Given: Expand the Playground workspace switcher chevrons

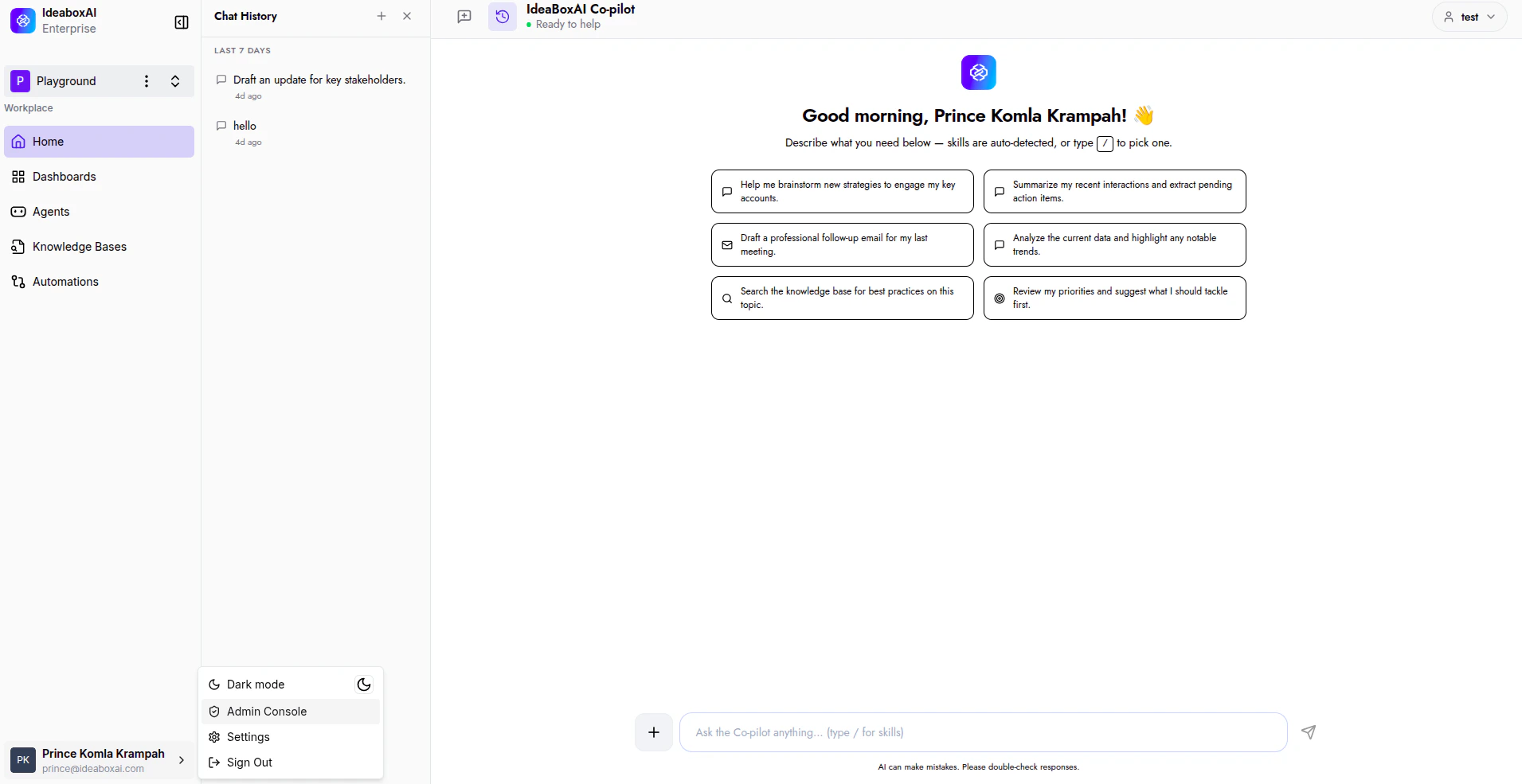Looking at the screenshot, I should click(175, 81).
